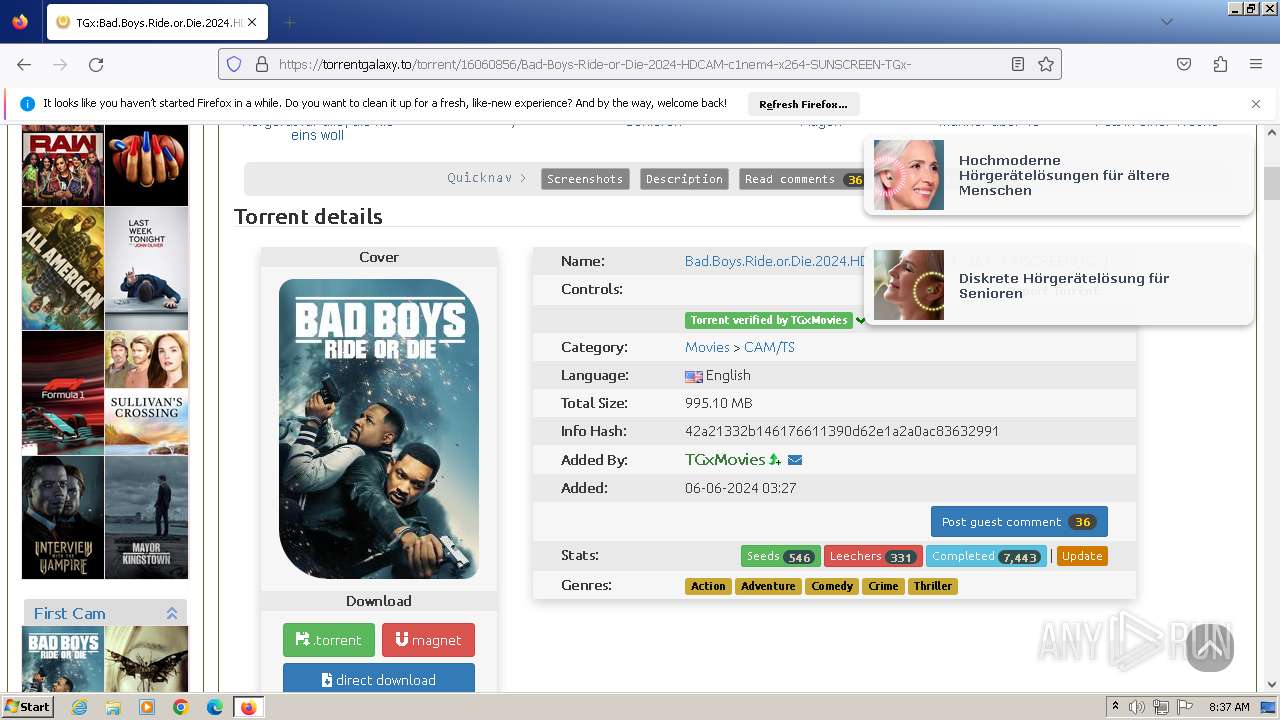Open Sullivan's Crossing sidebar poster

[x=146, y=393]
